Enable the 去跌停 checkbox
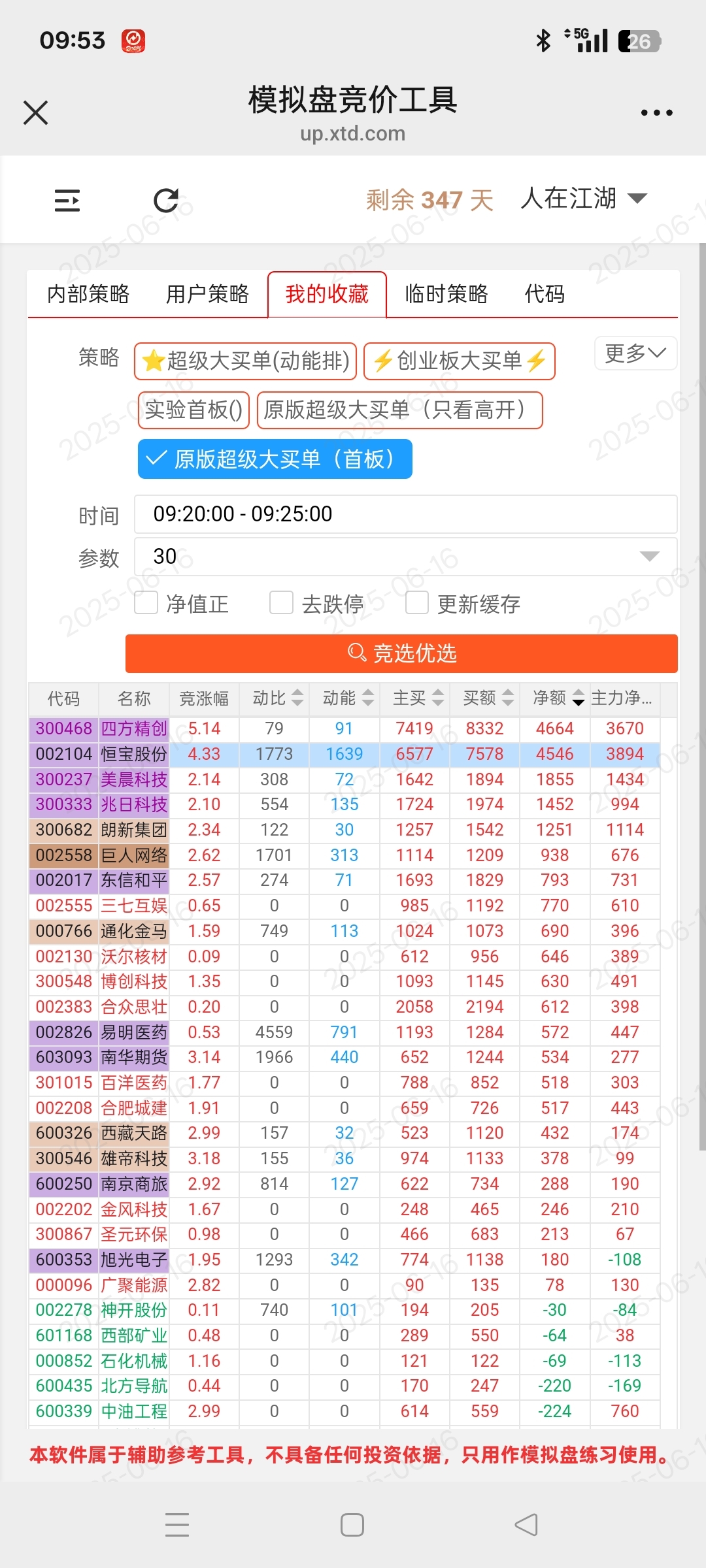Viewport: 706px width, 1568px height. click(281, 603)
